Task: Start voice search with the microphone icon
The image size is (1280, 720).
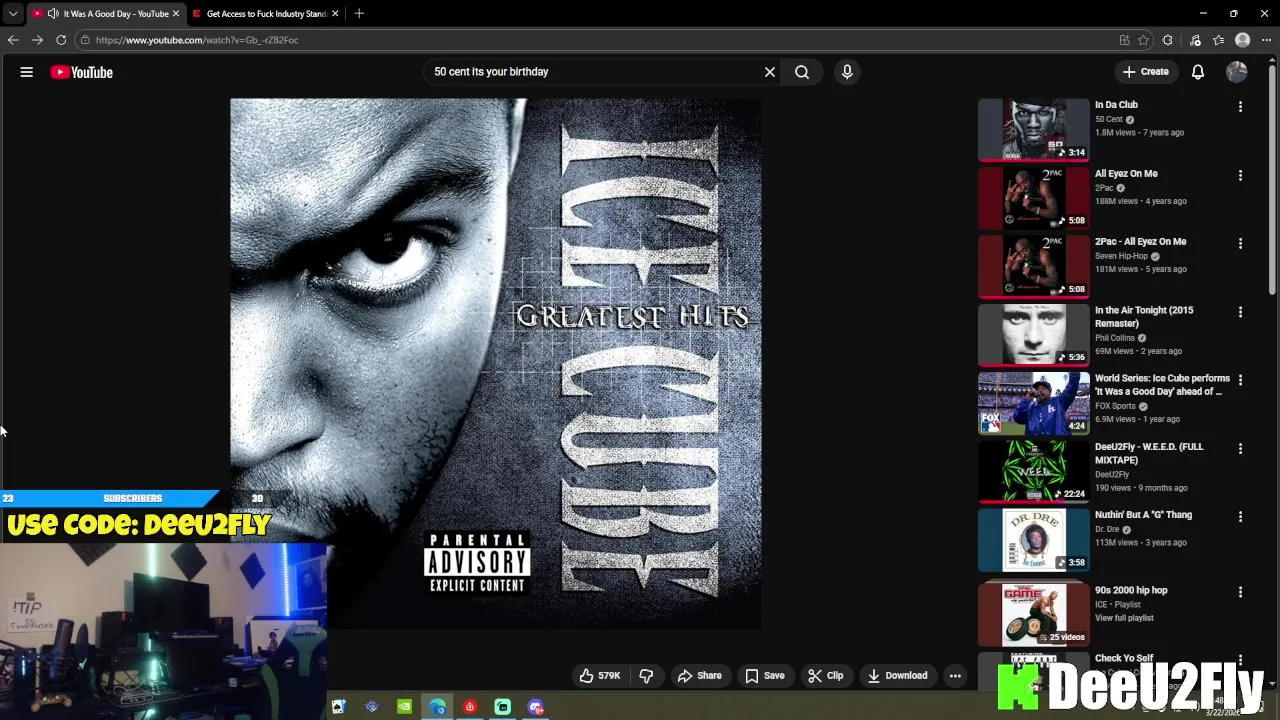Action: point(847,72)
